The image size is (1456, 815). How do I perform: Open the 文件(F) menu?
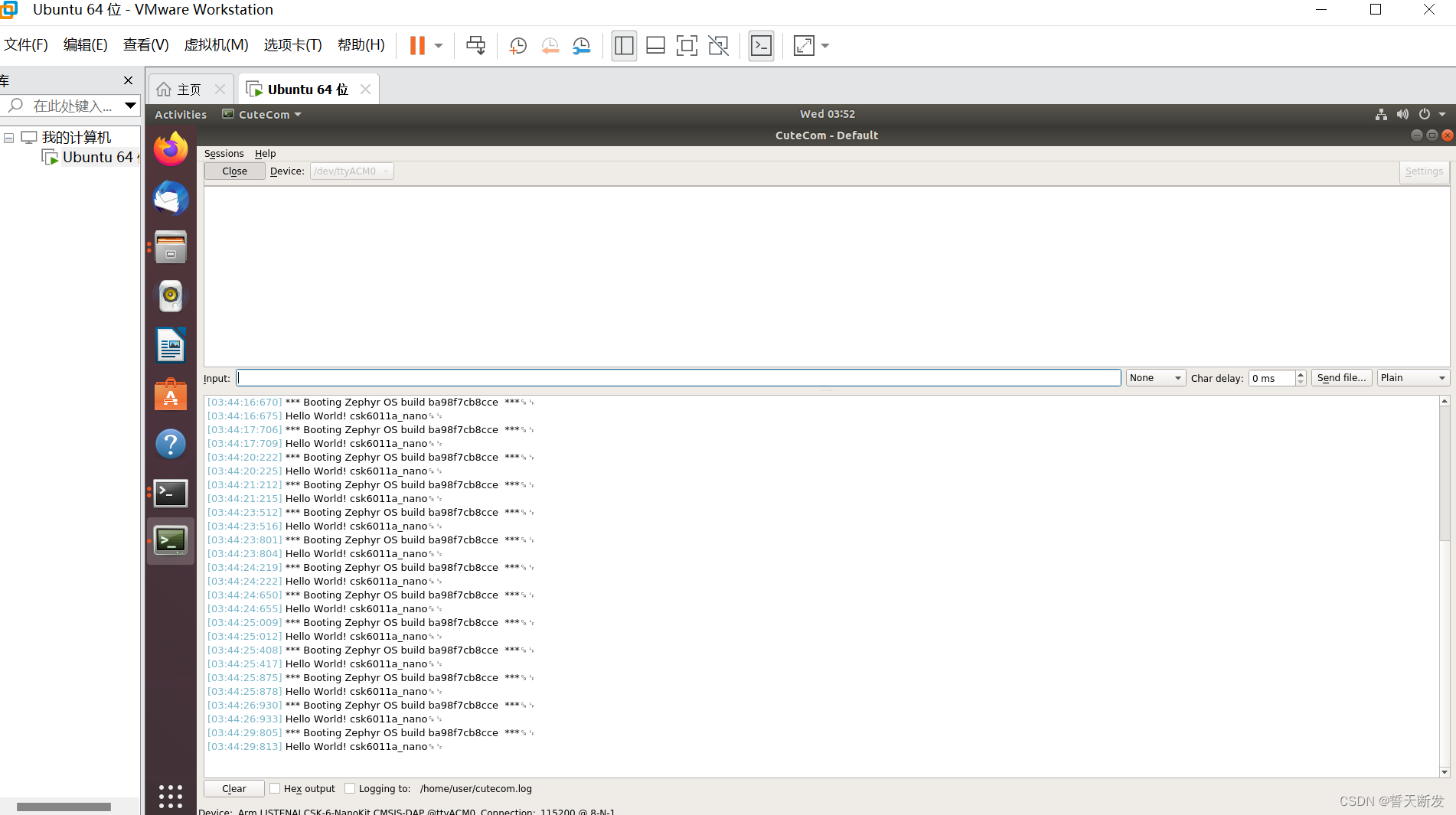click(x=26, y=45)
